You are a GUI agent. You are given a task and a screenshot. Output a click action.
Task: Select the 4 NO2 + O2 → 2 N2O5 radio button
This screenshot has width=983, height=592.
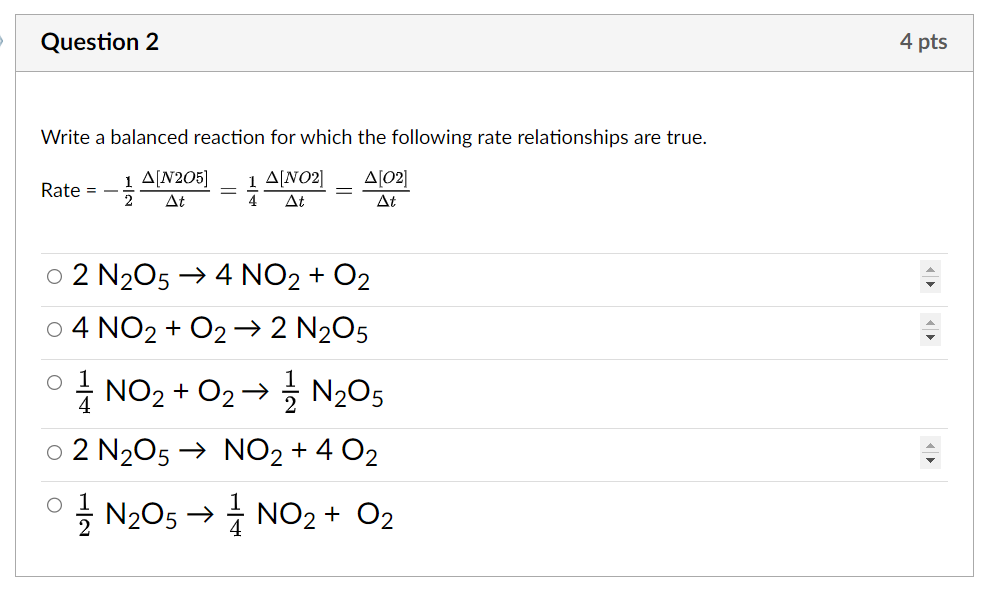pyautogui.click(x=55, y=329)
